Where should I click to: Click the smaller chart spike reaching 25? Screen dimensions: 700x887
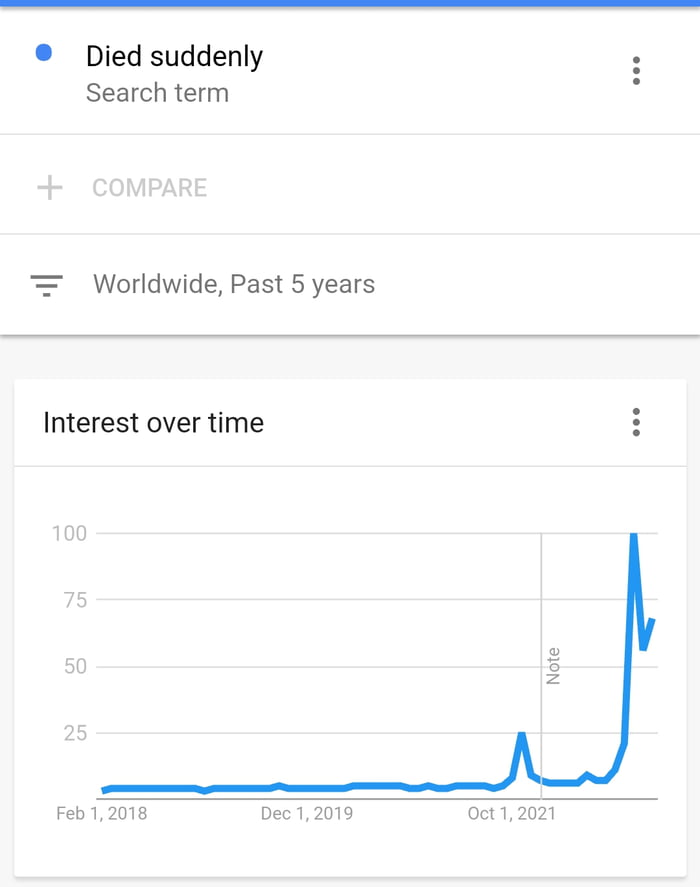pyautogui.click(x=521, y=735)
